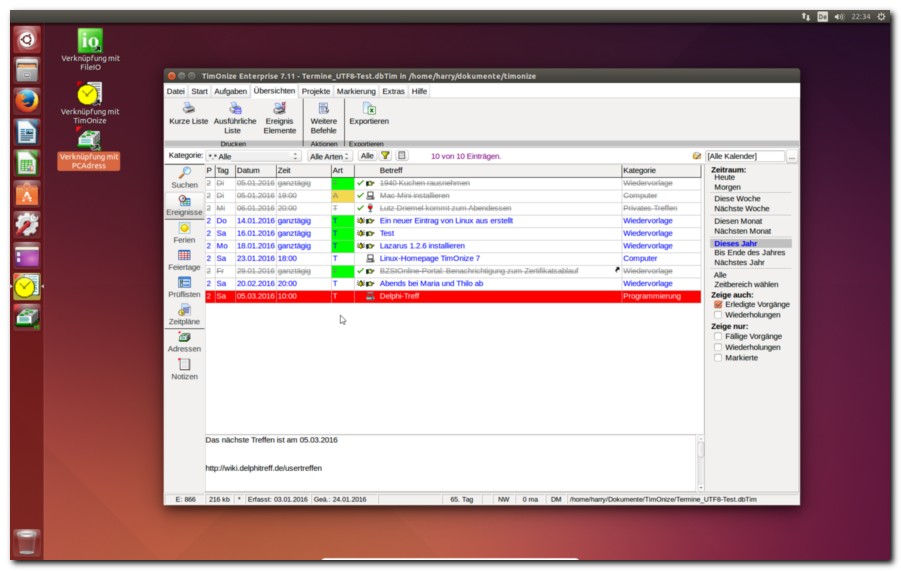Screen dimensions: 901x571
Task: Open Verknüpfung mit TimOnize desktop shortcut
Action: [x=90, y=102]
